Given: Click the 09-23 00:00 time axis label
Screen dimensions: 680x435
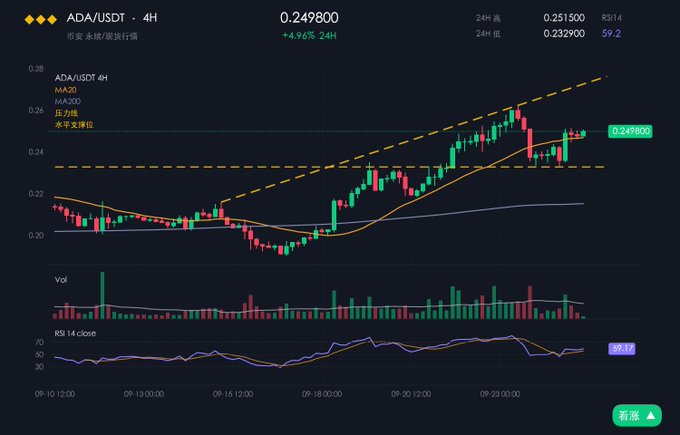Looking at the screenshot, I should (x=500, y=394).
